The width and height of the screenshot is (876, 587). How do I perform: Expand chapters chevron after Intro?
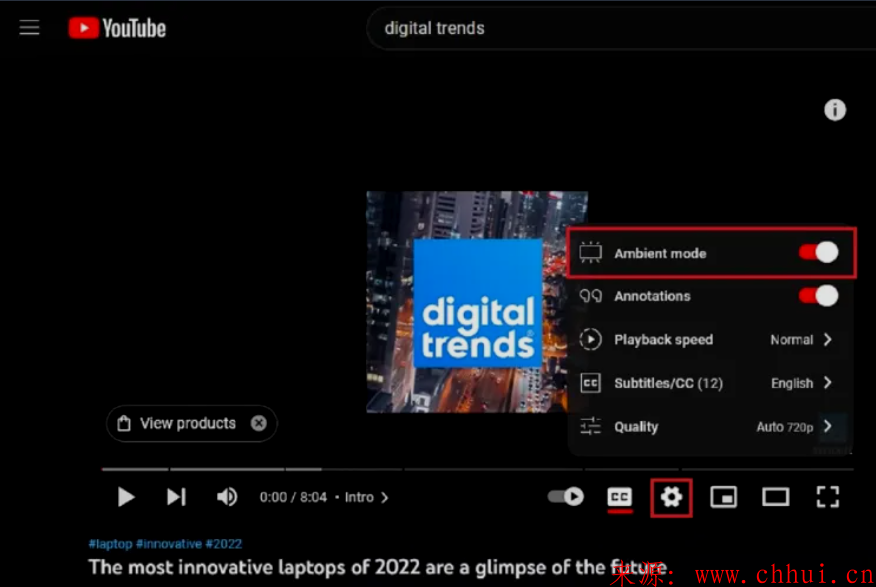point(384,497)
